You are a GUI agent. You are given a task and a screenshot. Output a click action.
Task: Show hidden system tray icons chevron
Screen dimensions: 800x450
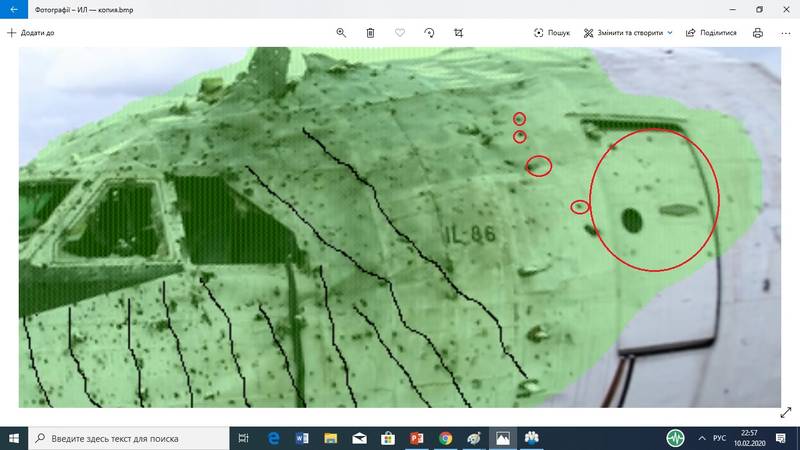pyautogui.click(x=702, y=438)
